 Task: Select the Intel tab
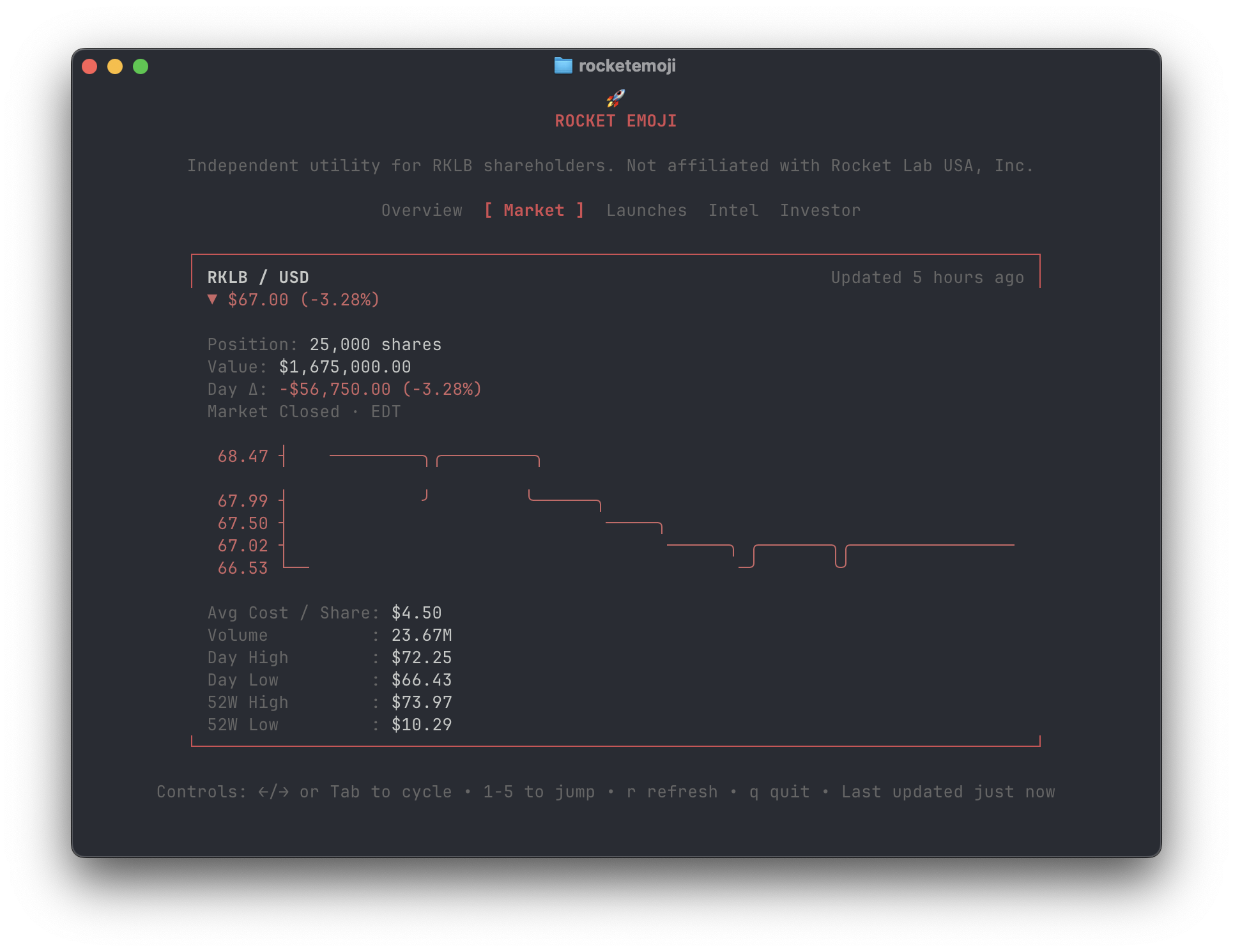(733, 210)
